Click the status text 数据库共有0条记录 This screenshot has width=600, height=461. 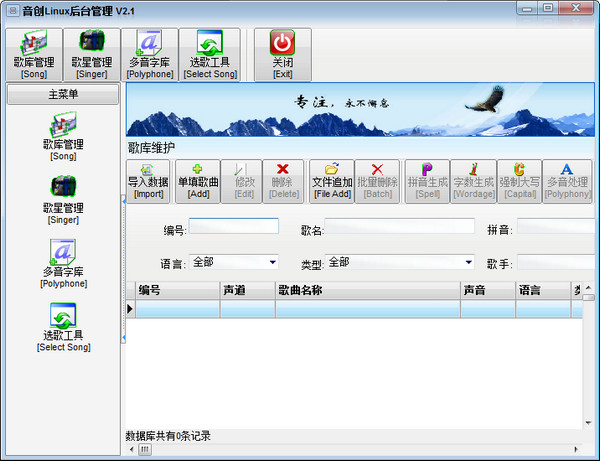point(168,436)
